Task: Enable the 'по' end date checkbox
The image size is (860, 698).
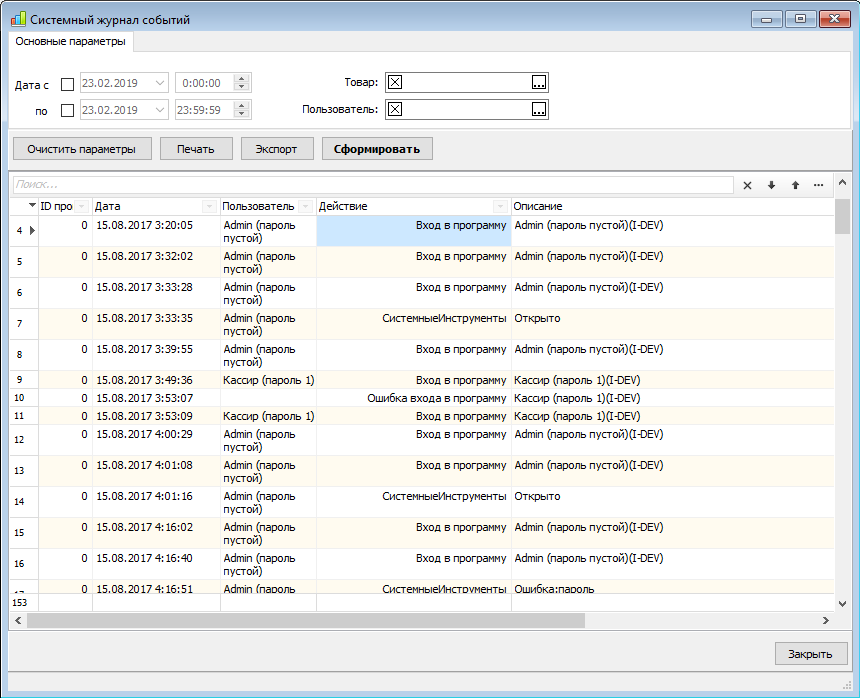Action: [67, 111]
